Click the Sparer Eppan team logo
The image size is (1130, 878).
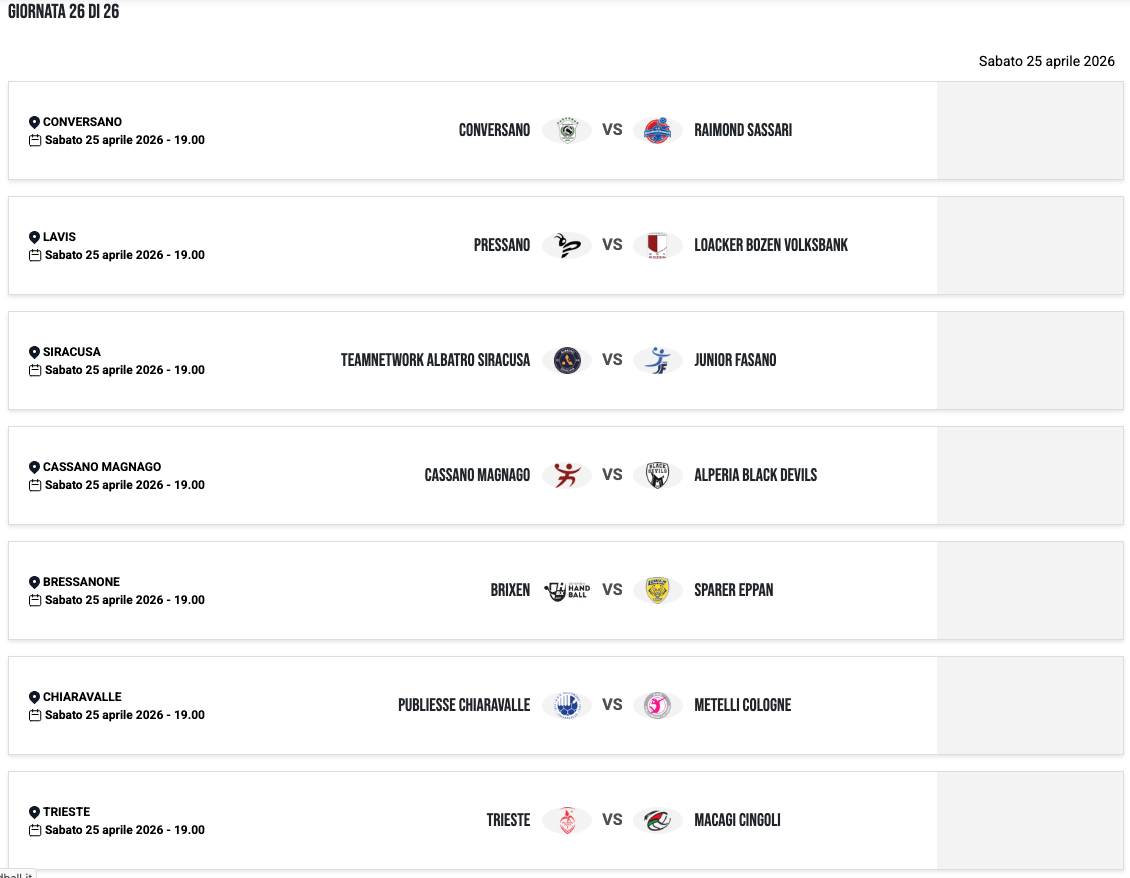(657, 591)
